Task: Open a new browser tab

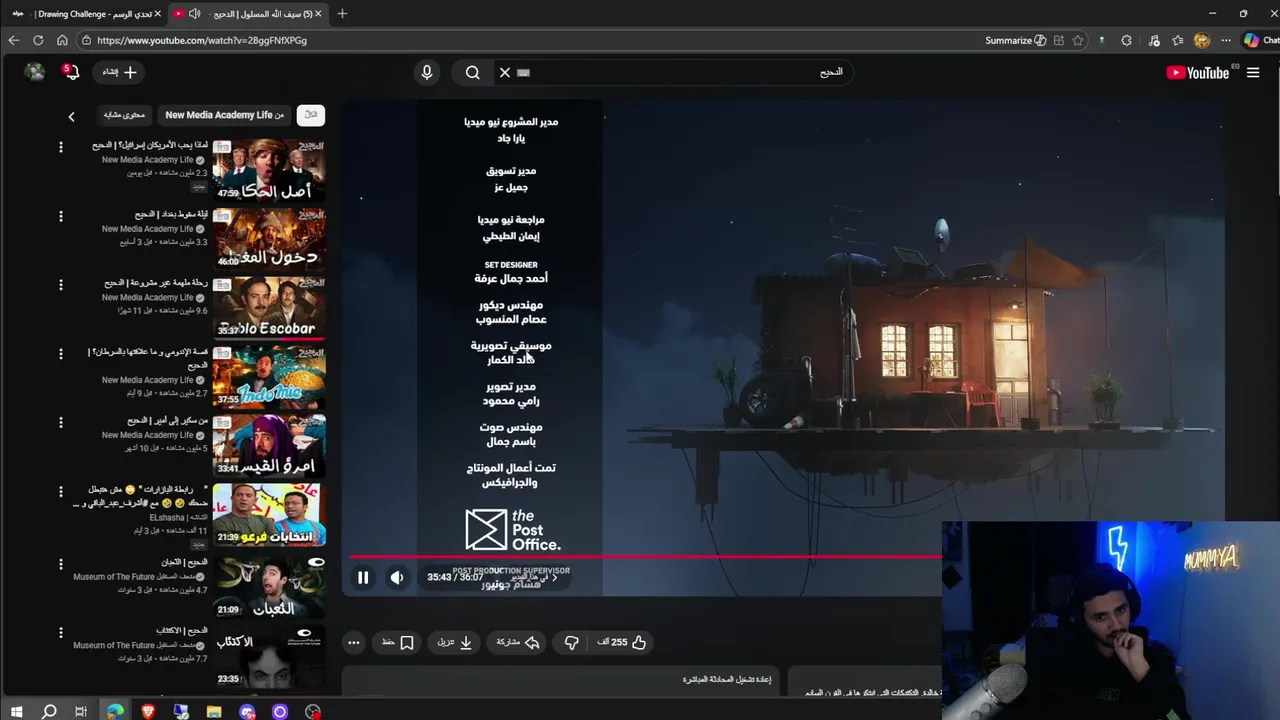Action: click(x=342, y=14)
